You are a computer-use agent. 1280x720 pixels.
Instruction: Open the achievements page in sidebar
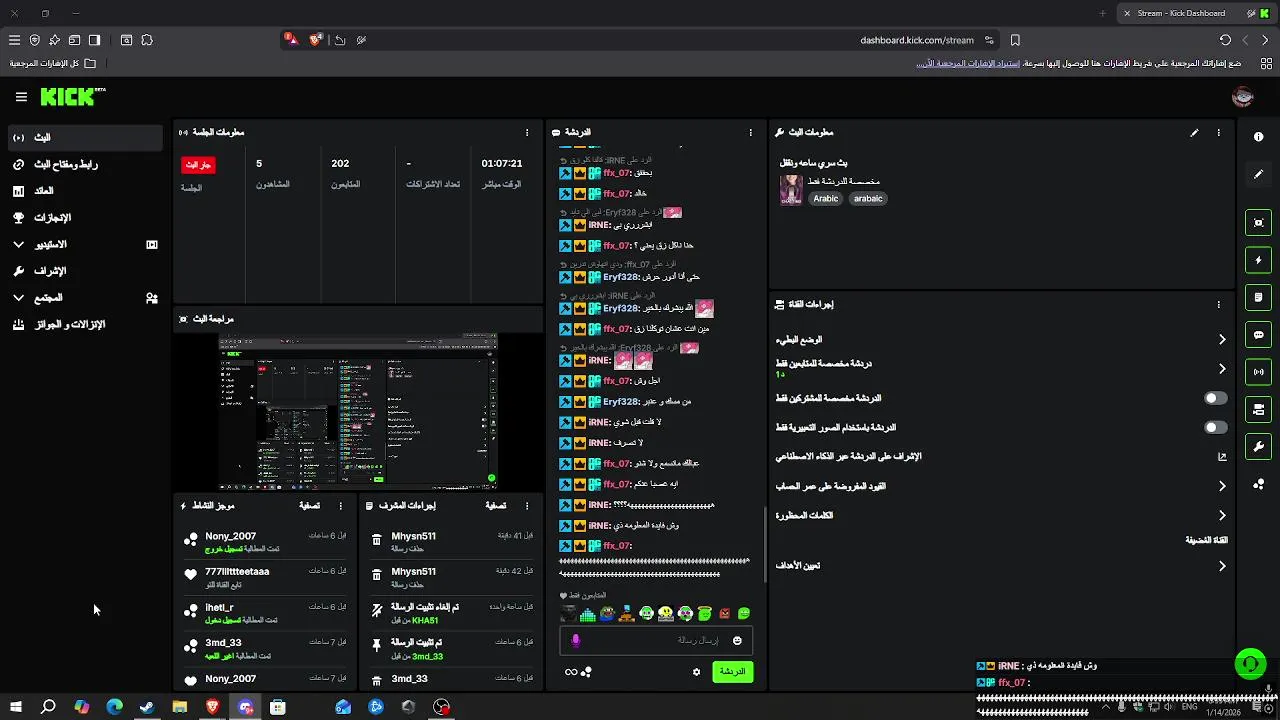pos(85,218)
